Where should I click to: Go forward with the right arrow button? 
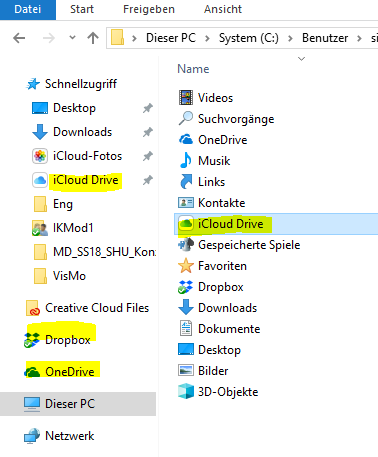coord(49,38)
